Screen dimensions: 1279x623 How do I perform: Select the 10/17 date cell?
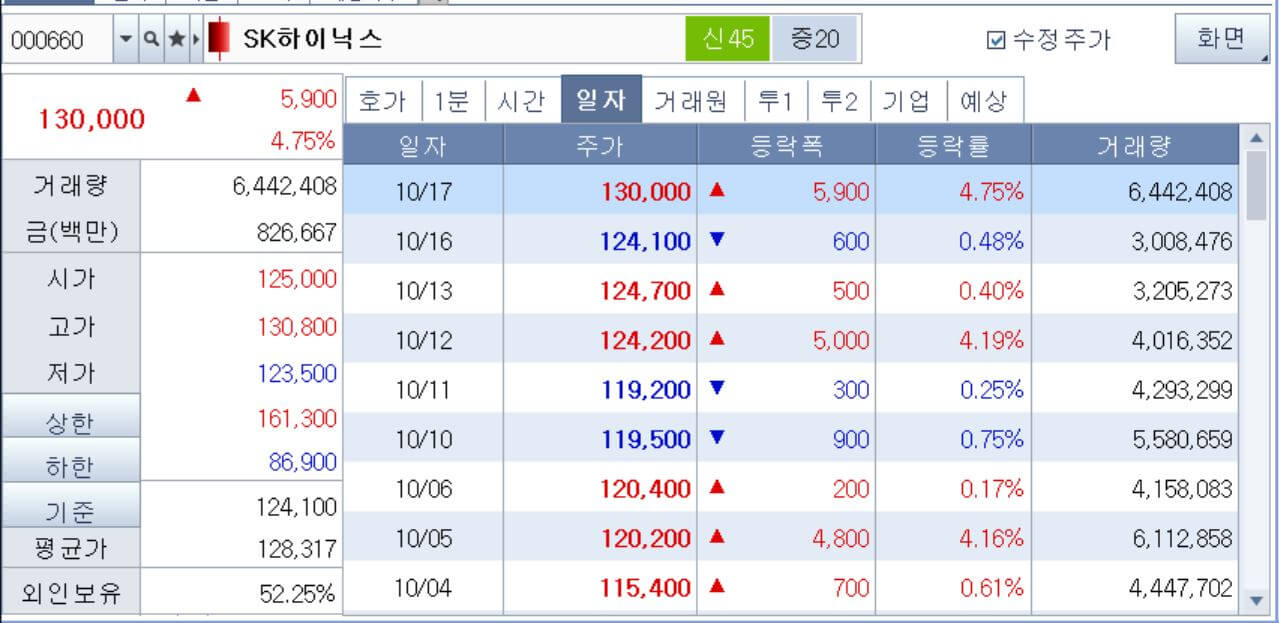[423, 192]
